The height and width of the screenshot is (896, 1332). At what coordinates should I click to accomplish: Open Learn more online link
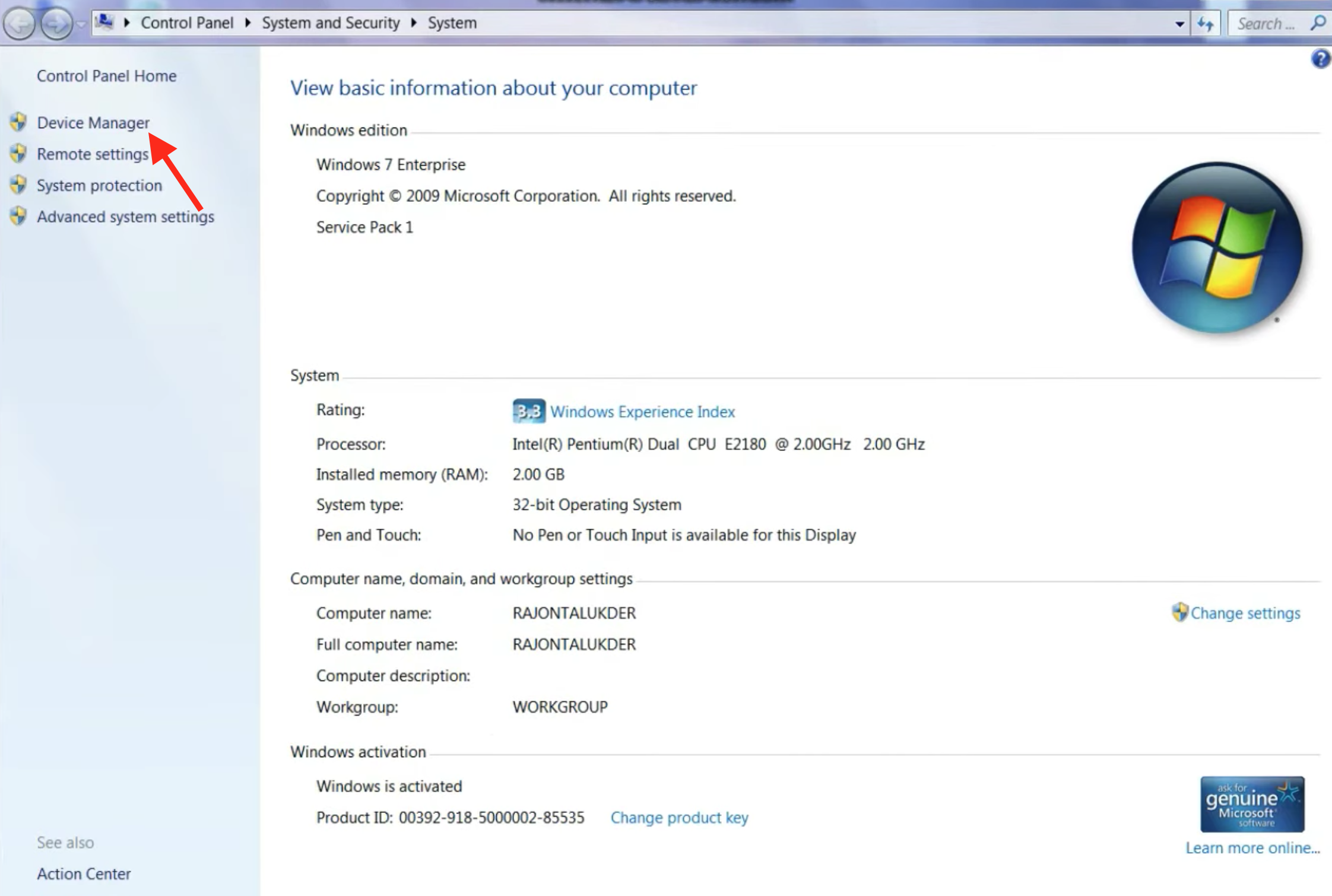[x=1252, y=849]
